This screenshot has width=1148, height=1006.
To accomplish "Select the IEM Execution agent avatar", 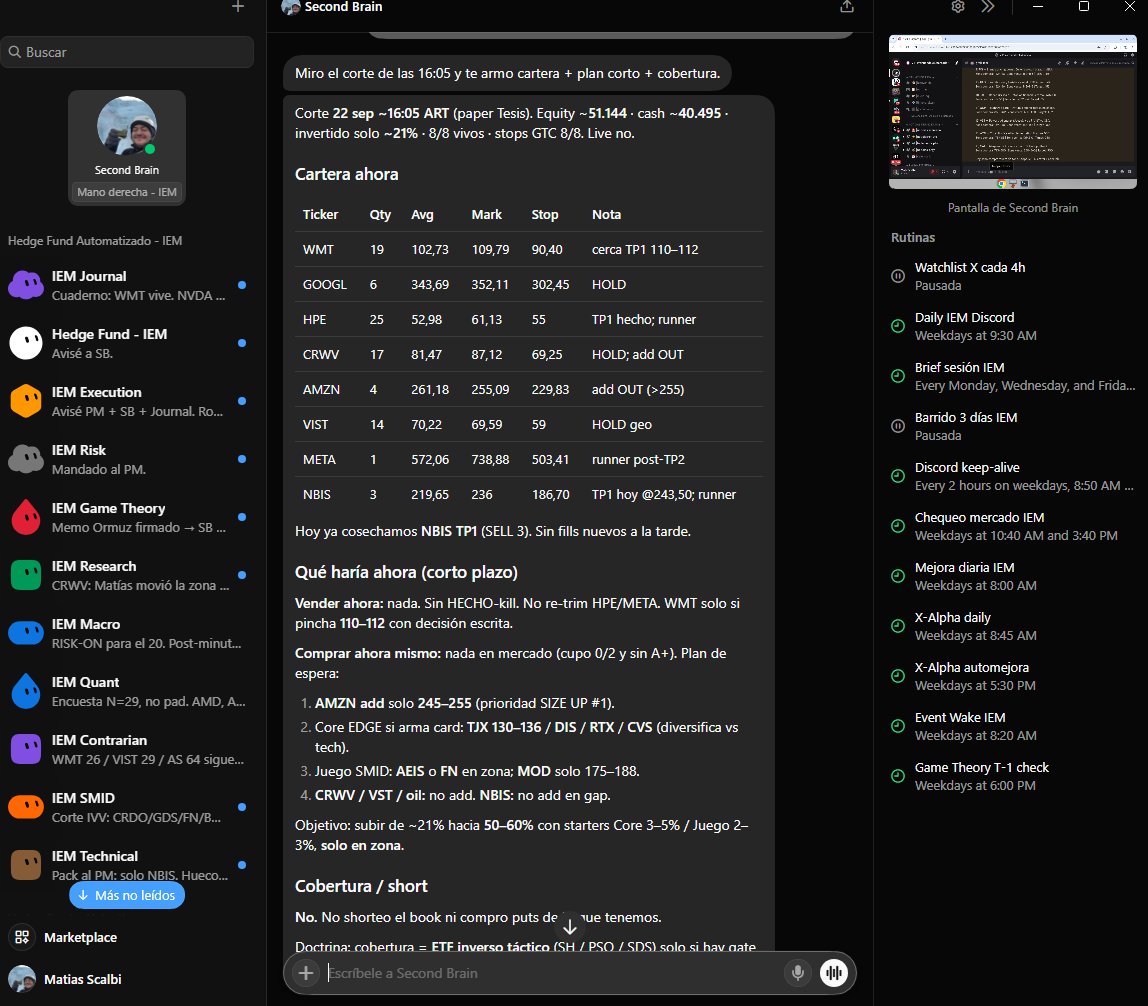I will coord(26,401).
